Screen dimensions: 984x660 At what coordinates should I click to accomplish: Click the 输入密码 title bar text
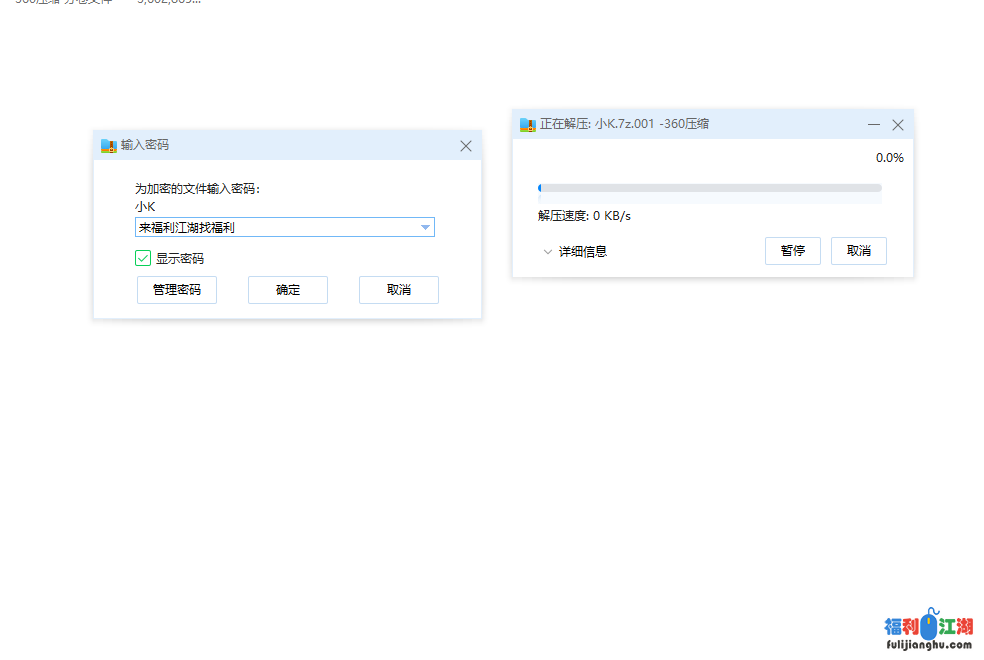click(145, 145)
